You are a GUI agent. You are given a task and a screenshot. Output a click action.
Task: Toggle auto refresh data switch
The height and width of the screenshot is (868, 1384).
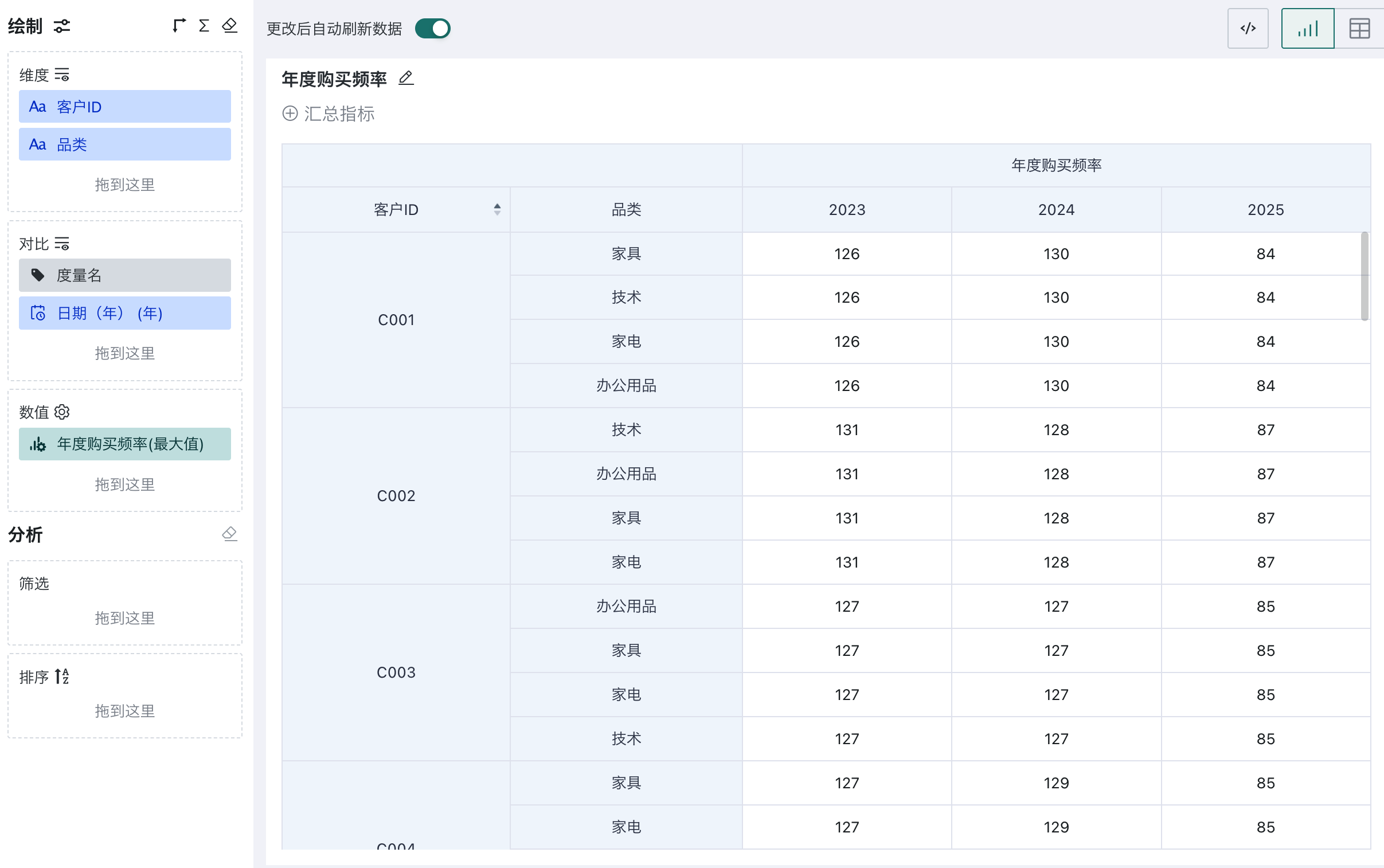(x=433, y=28)
